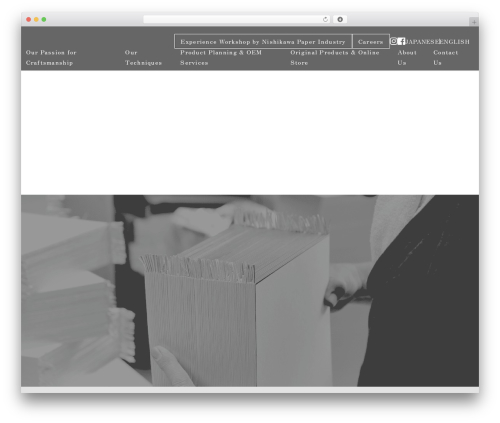
Task: Go to Contact Us page
Action: click(446, 57)
